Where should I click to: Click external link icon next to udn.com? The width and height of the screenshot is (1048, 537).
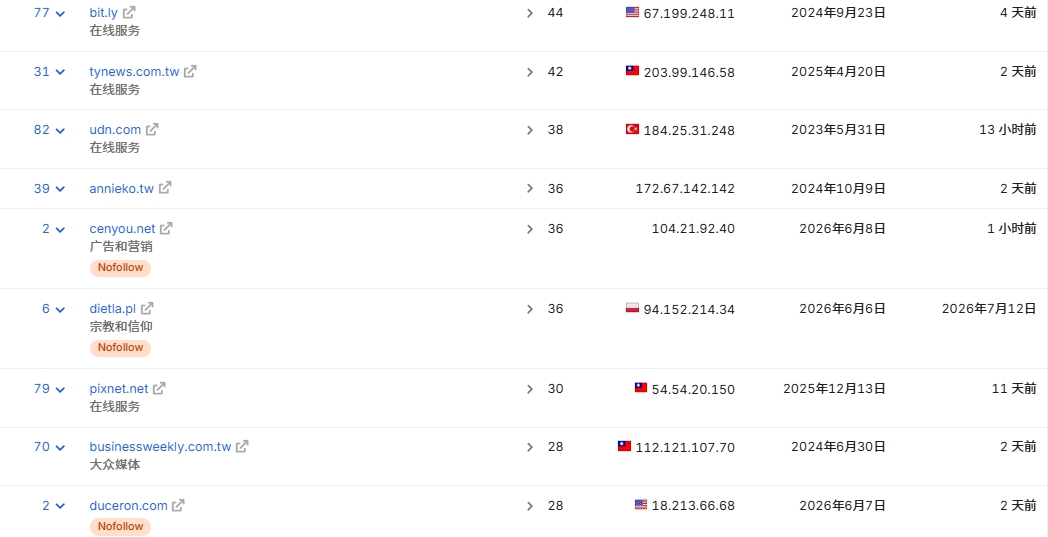point(152,129)
